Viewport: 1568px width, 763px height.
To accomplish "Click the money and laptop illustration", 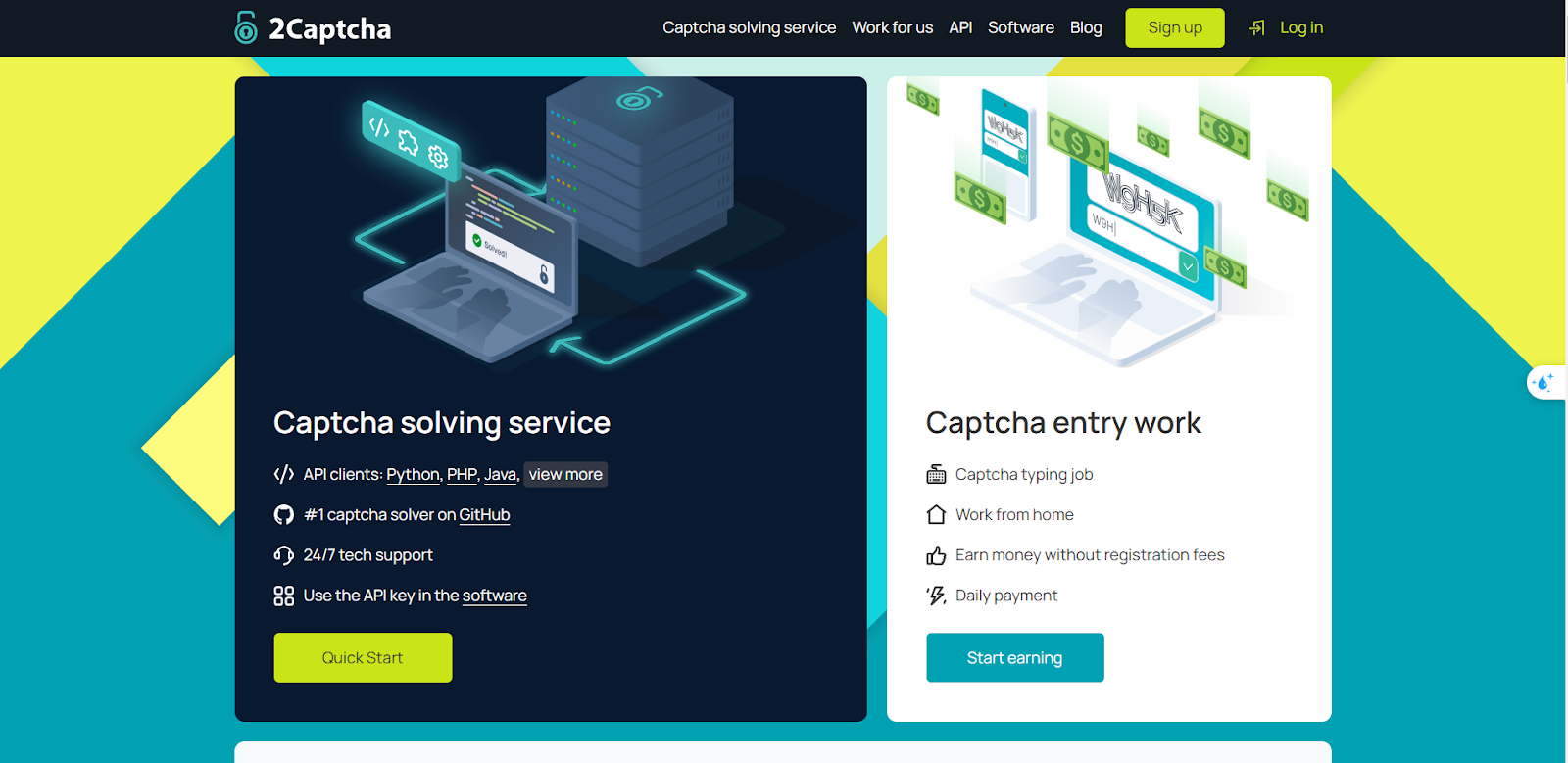I will [1109, 225].
